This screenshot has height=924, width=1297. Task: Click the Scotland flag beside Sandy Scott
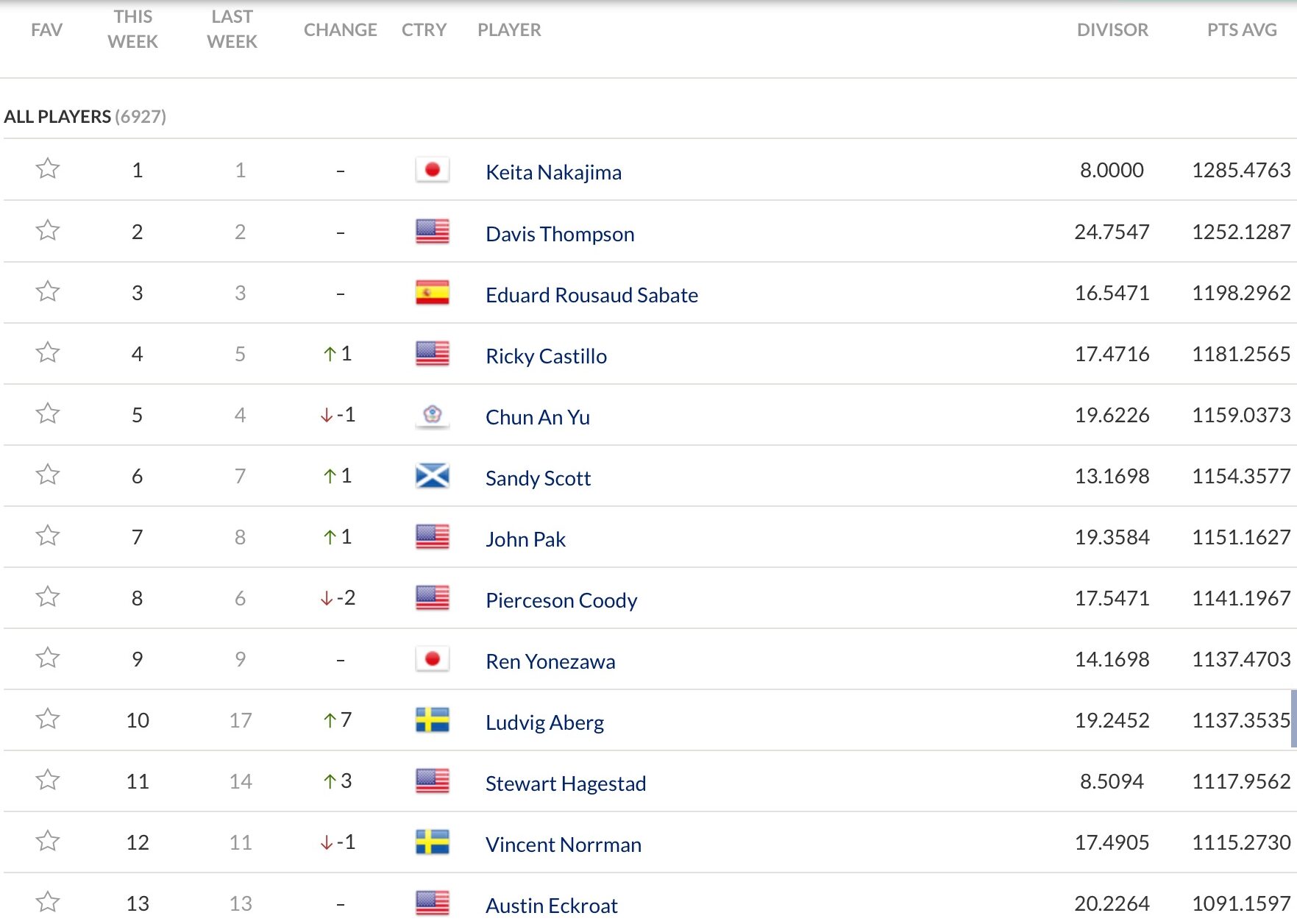coord(432,476)
